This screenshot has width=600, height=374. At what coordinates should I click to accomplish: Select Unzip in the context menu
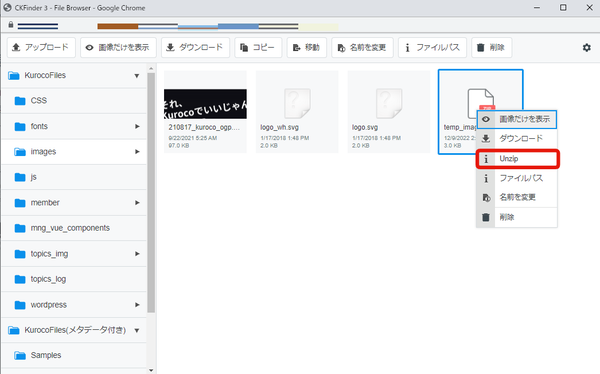pos(518,158)
